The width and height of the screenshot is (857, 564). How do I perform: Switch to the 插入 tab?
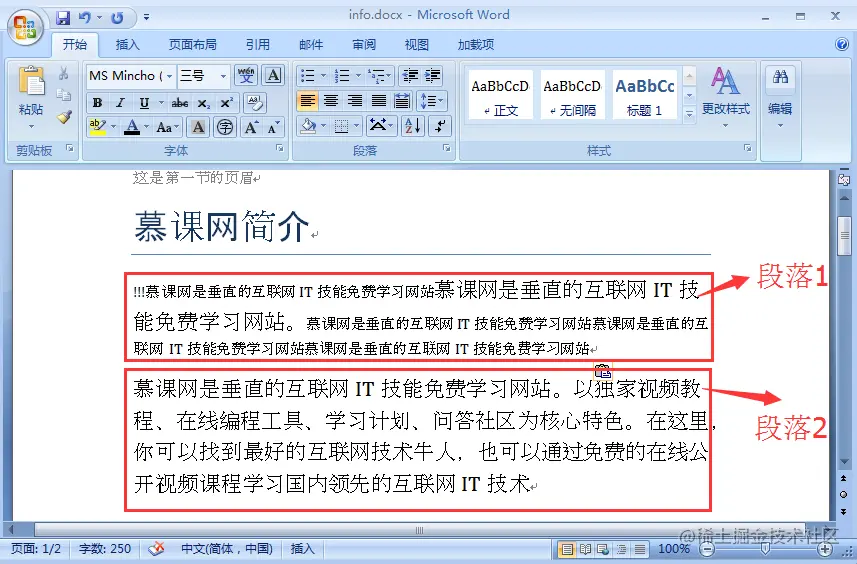(127, 44)
